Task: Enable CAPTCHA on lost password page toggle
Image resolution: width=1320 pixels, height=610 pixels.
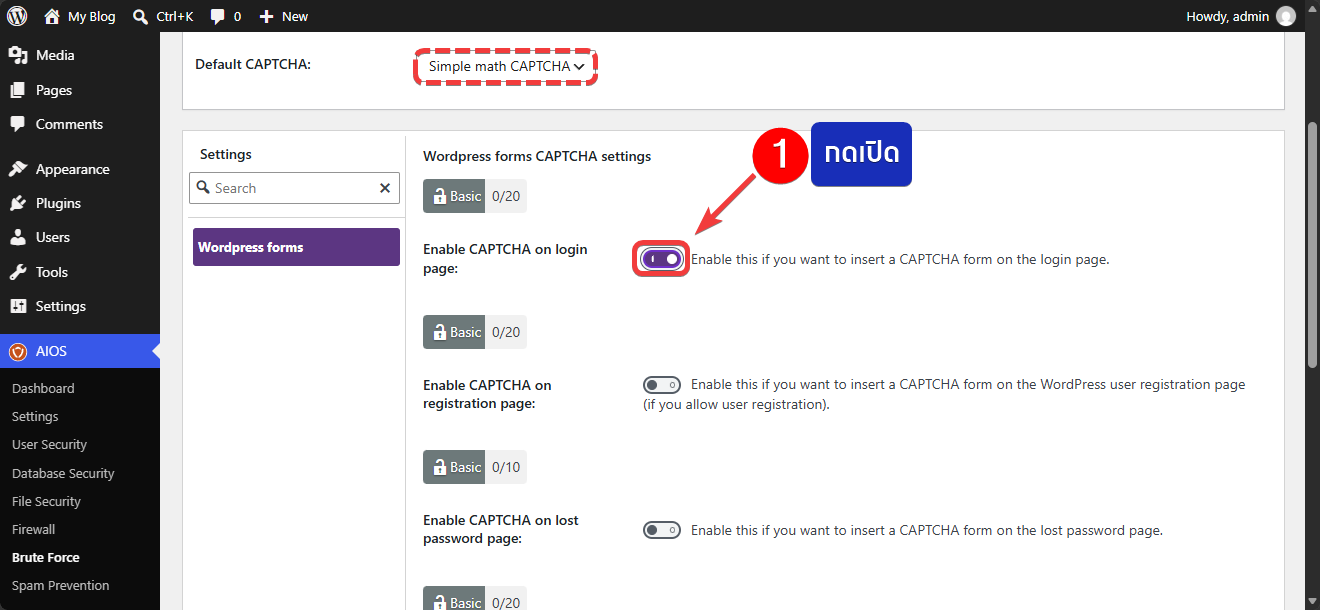Action: click(662, 530)
